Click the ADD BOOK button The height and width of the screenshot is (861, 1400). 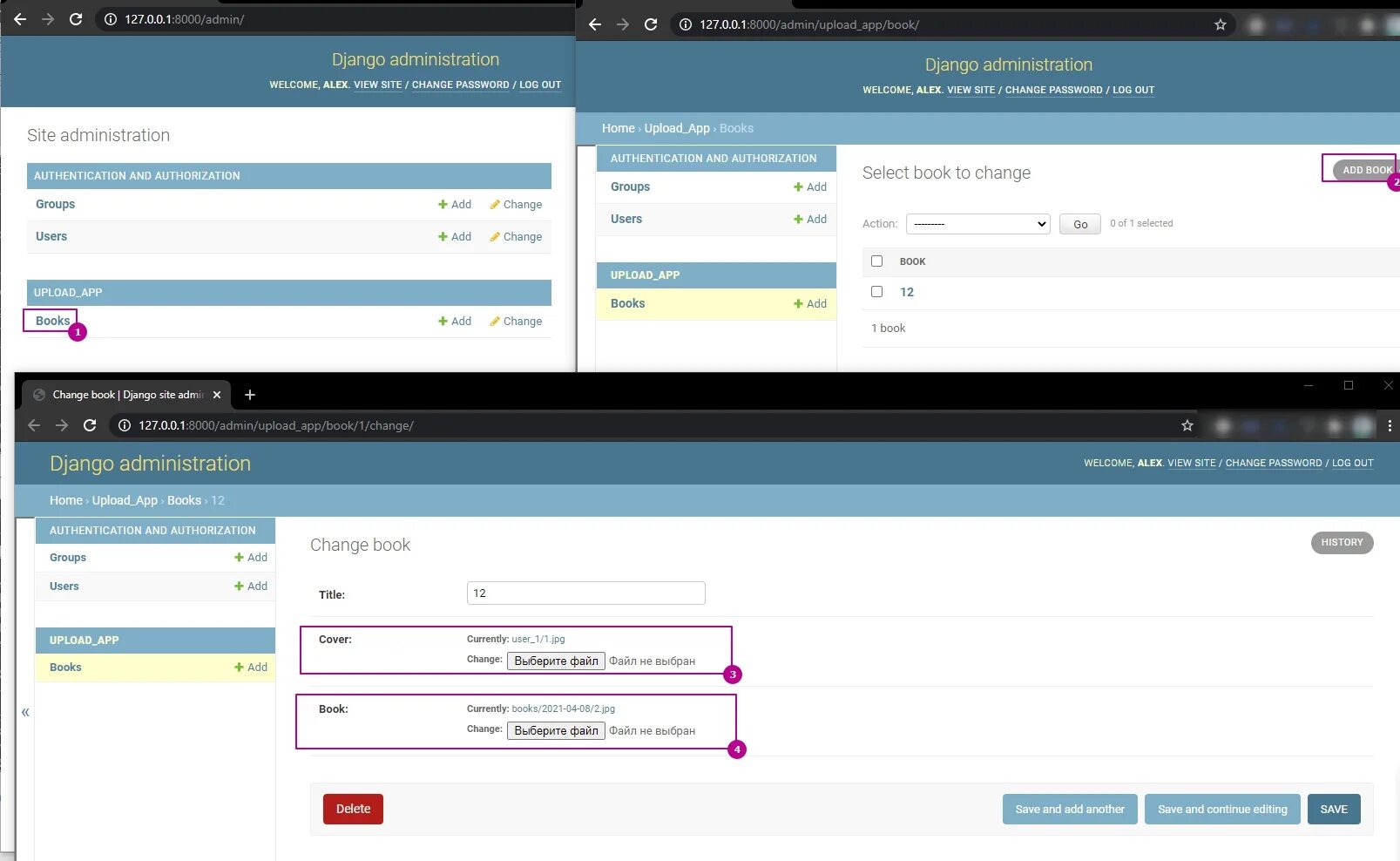point(1365,170)
